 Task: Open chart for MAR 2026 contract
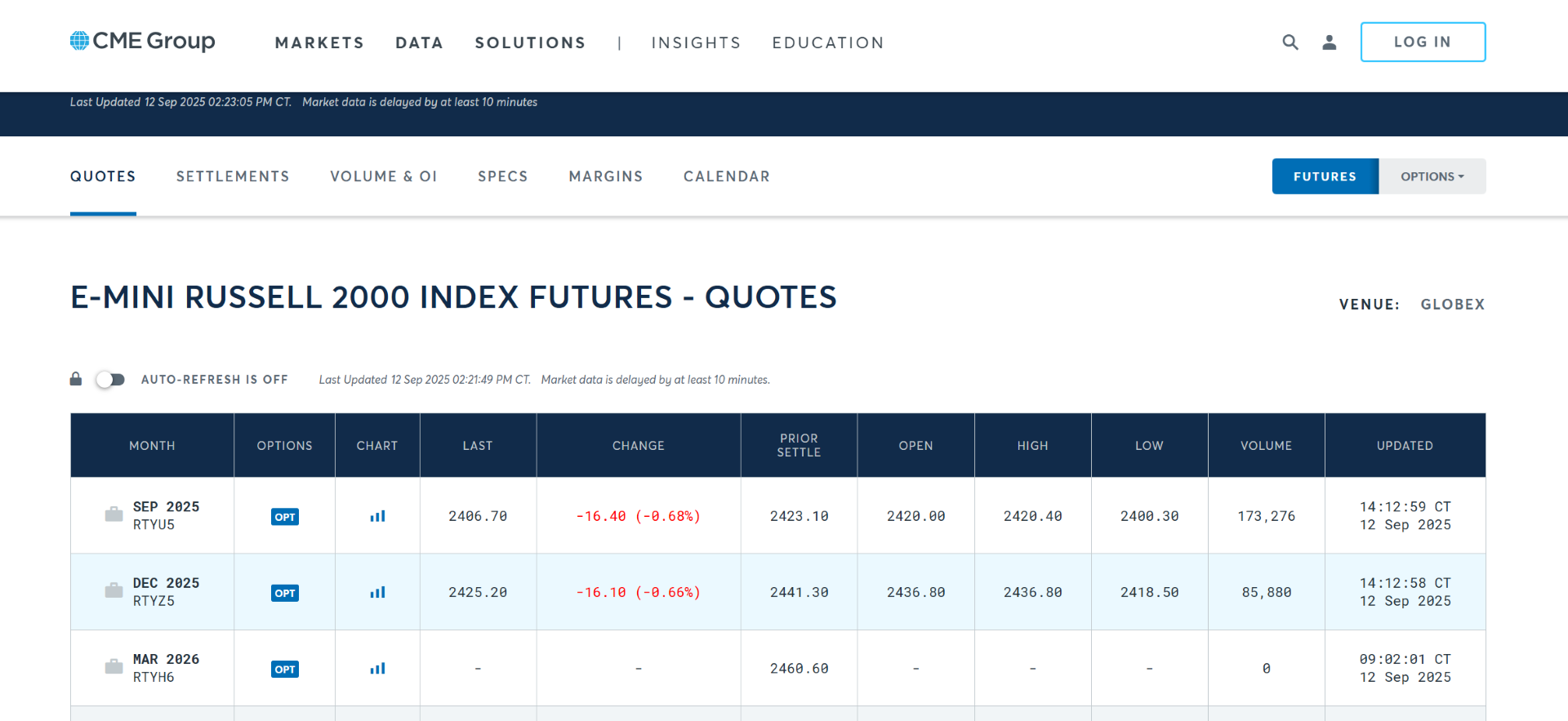pos(377,669)
